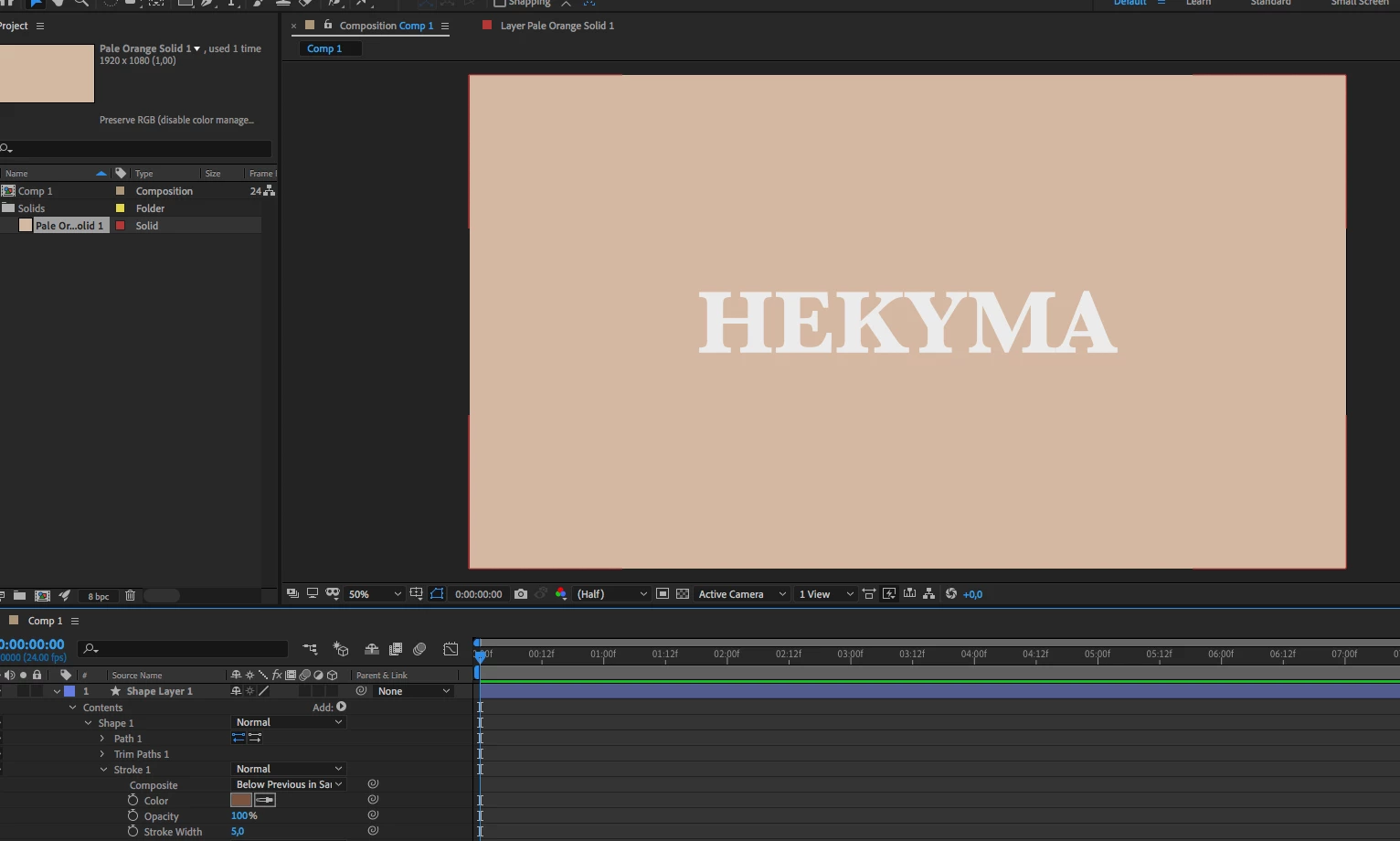Click the Primary Viewer monitor icon
Image resolution: width=1400 pixels, height=841 pixels.
(313, 593)
